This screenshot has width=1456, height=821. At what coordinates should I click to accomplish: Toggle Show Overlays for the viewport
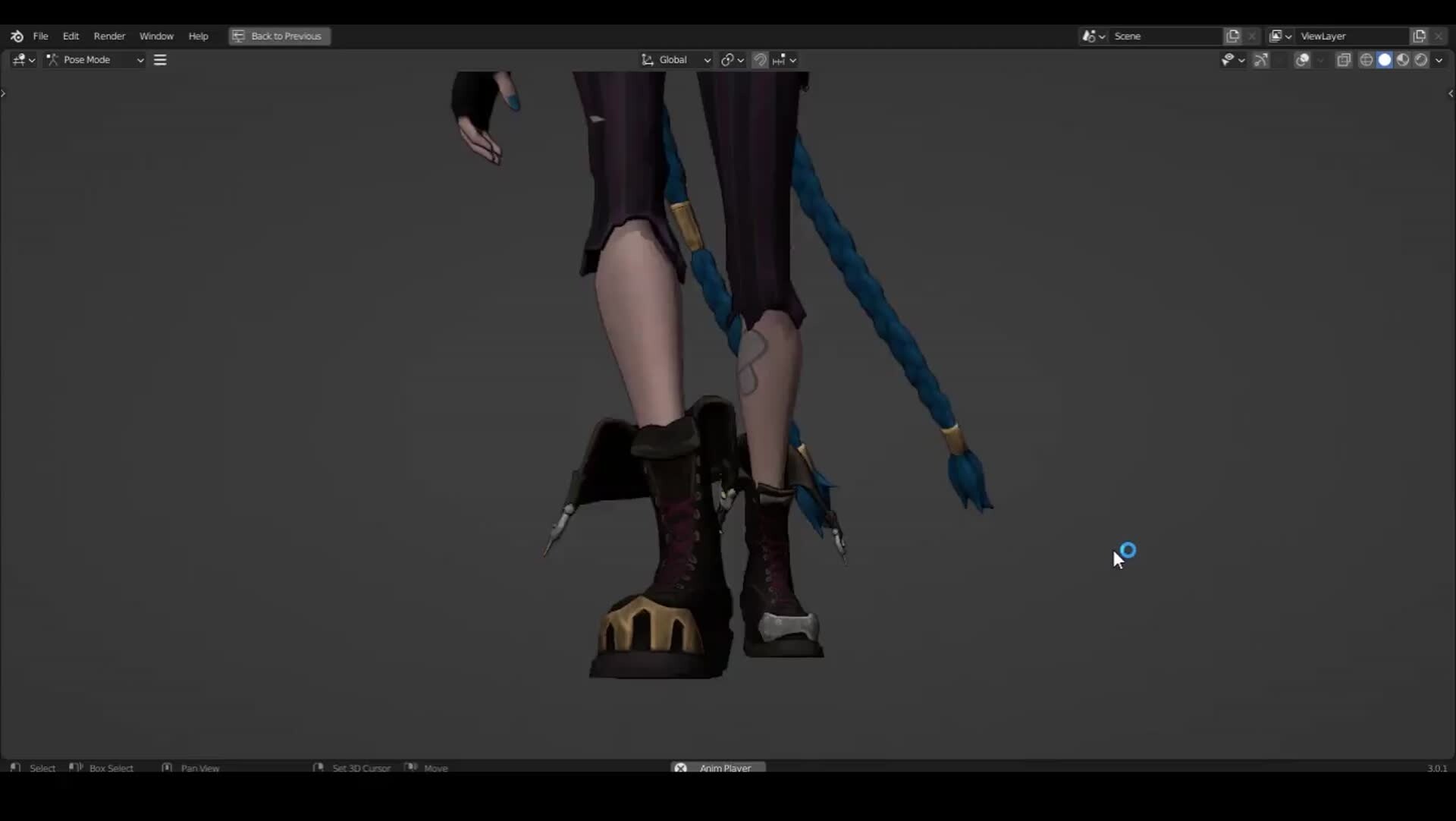1303,60
